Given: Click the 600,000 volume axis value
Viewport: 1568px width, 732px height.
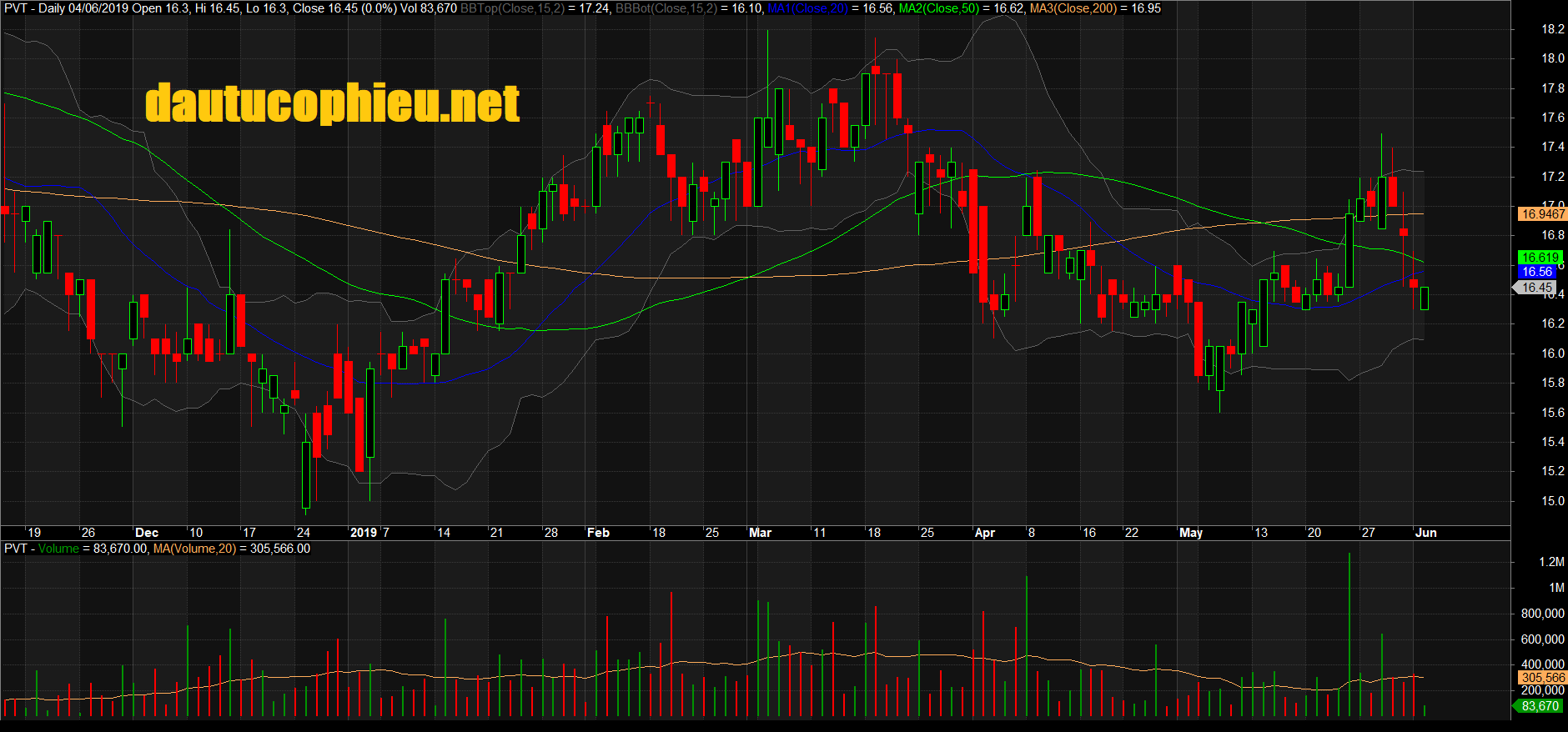Looking at the screenshot, I should click(x=1542, y=639).
